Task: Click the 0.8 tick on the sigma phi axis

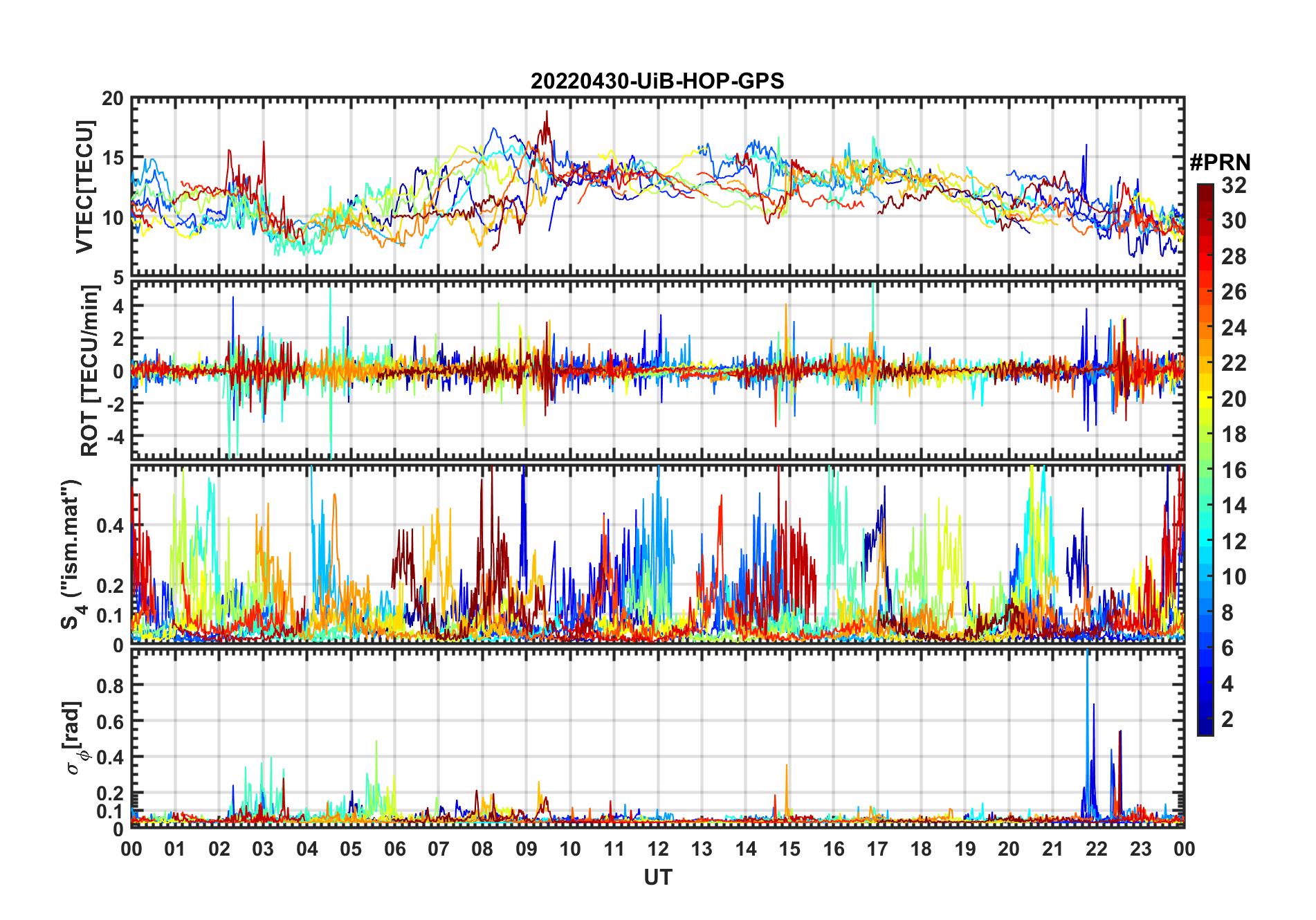Action: (110, 686)
